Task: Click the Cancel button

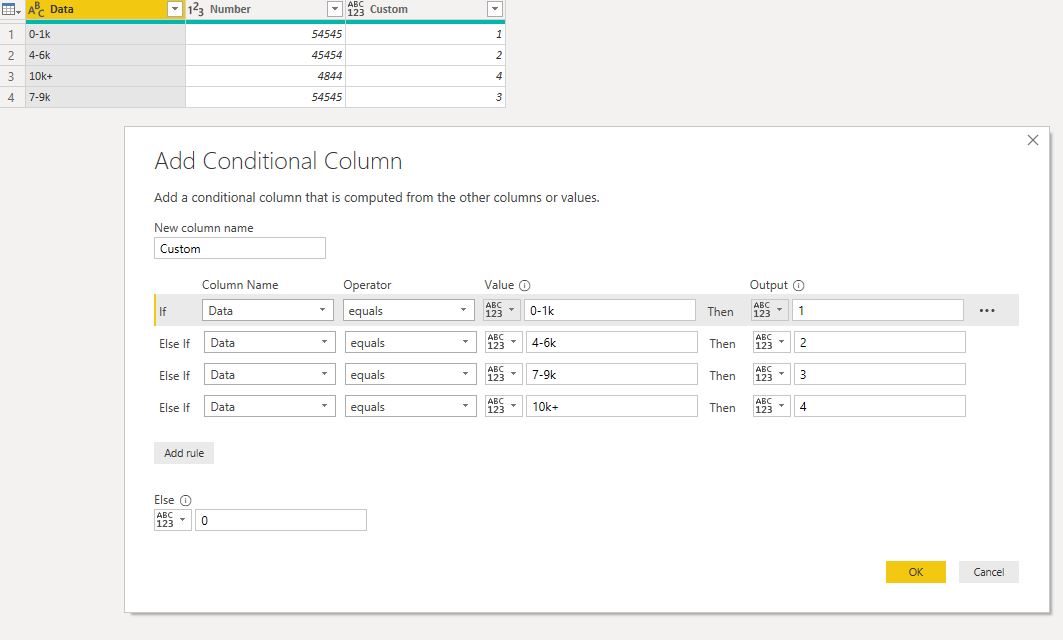Action: point(988,572)
